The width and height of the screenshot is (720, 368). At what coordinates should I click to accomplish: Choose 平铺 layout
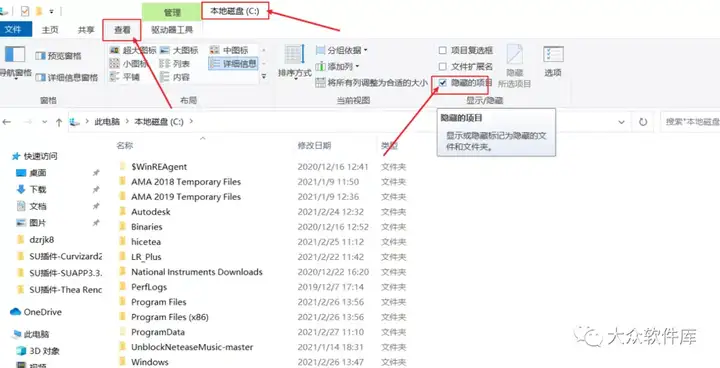(125, 77)
